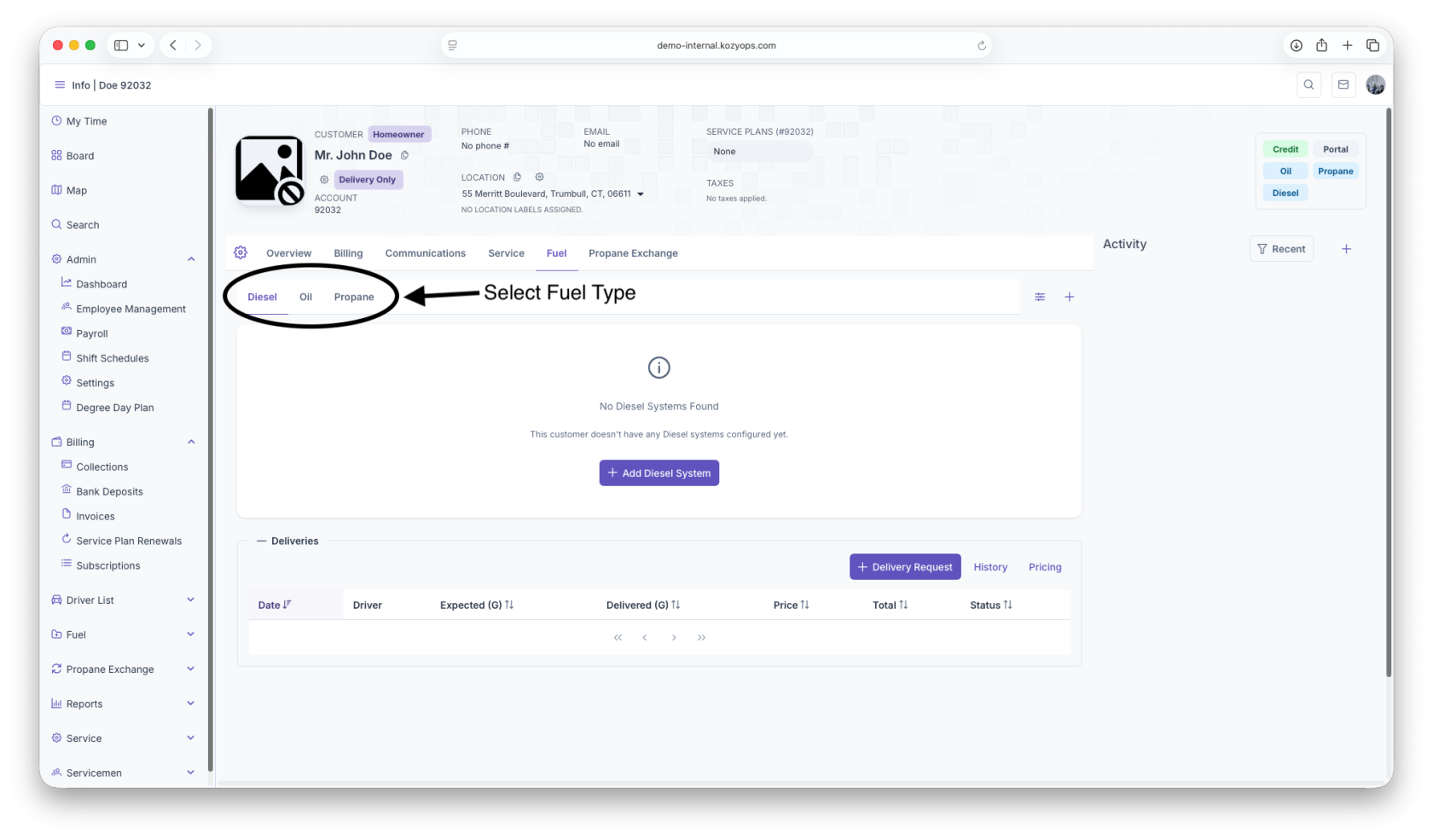Click the Add Diesel System button

coord(659,473)
